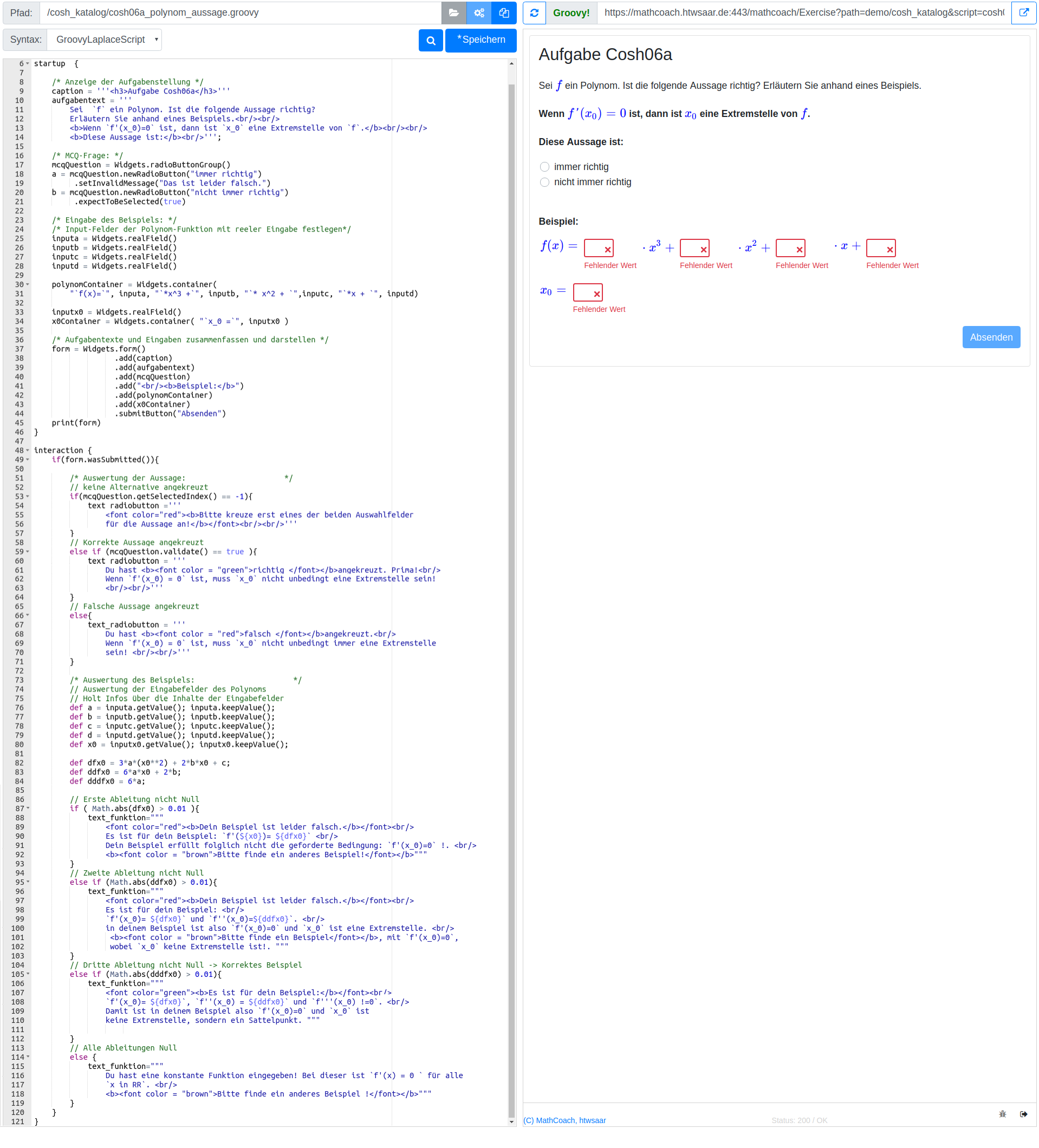1039x1148 pixels.
Task: Fold the polynomContainer code at line 30
Action: coord(27,285)
